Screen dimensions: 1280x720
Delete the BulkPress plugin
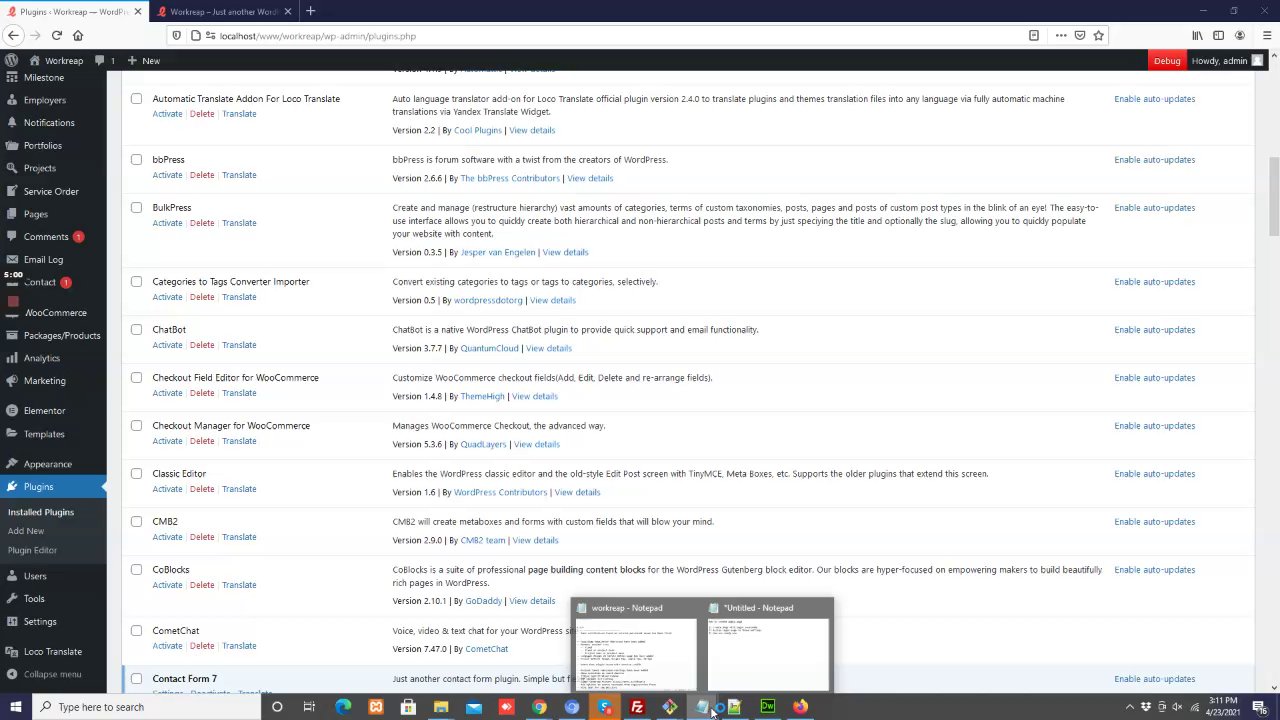(202, 223)
